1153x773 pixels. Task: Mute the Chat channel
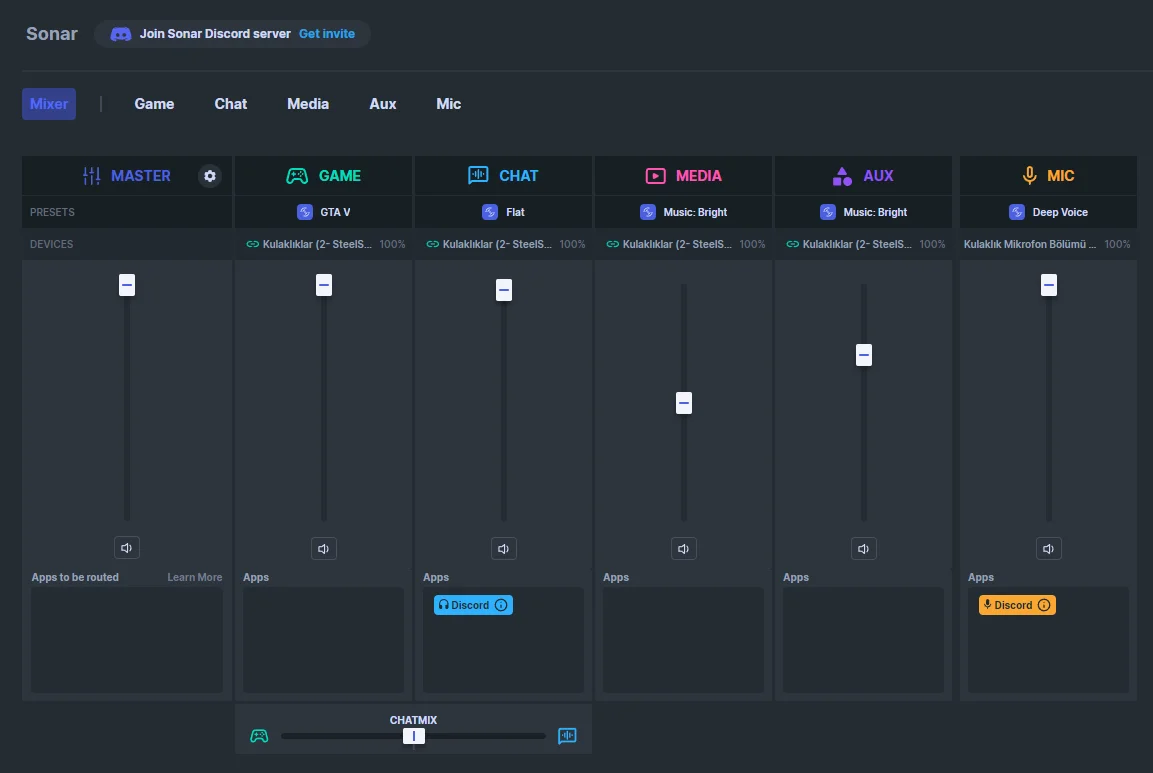coord(504,549)
